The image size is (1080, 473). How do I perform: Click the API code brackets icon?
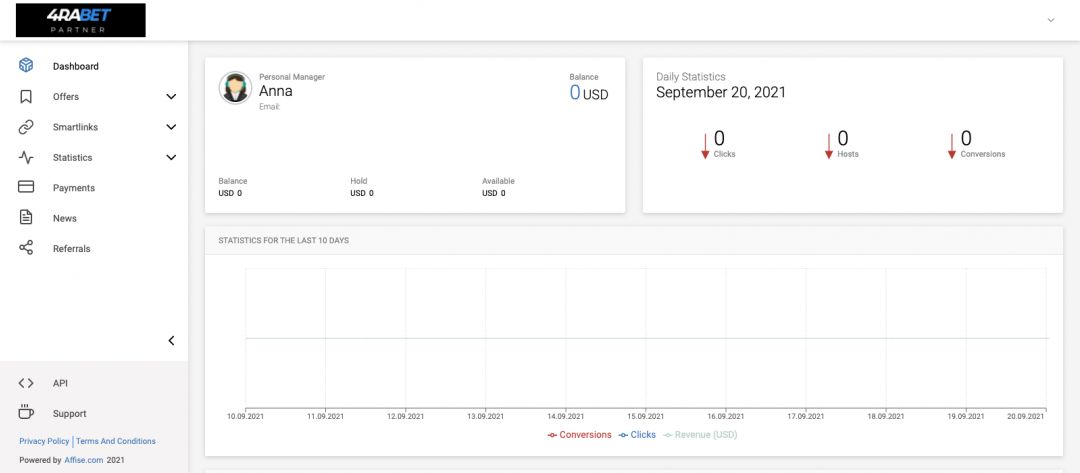26,383
